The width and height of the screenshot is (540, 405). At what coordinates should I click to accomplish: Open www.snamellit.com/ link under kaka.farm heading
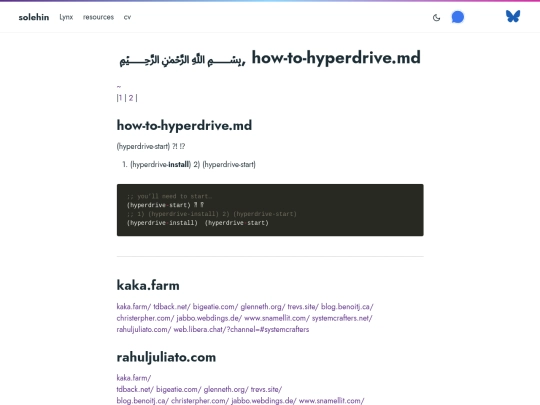click(x=277, y=318)
